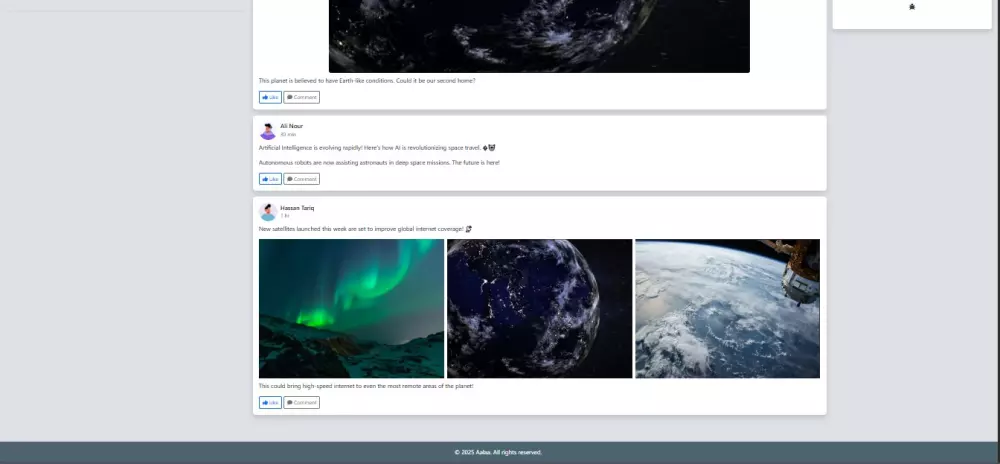Click the '30 min' timestamp

tap(288, 134)
